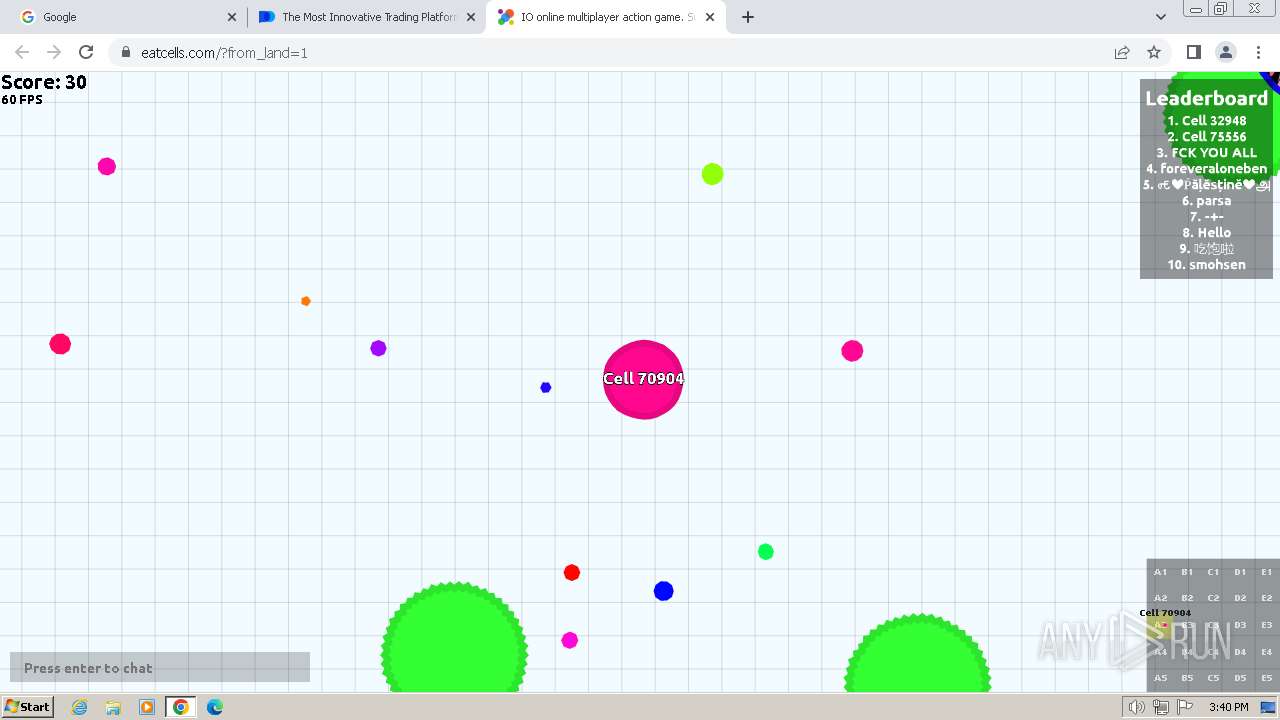This screenshot has width=1280, height=720.
Task: Click minimap sector E5
Action: [1266, 678]
